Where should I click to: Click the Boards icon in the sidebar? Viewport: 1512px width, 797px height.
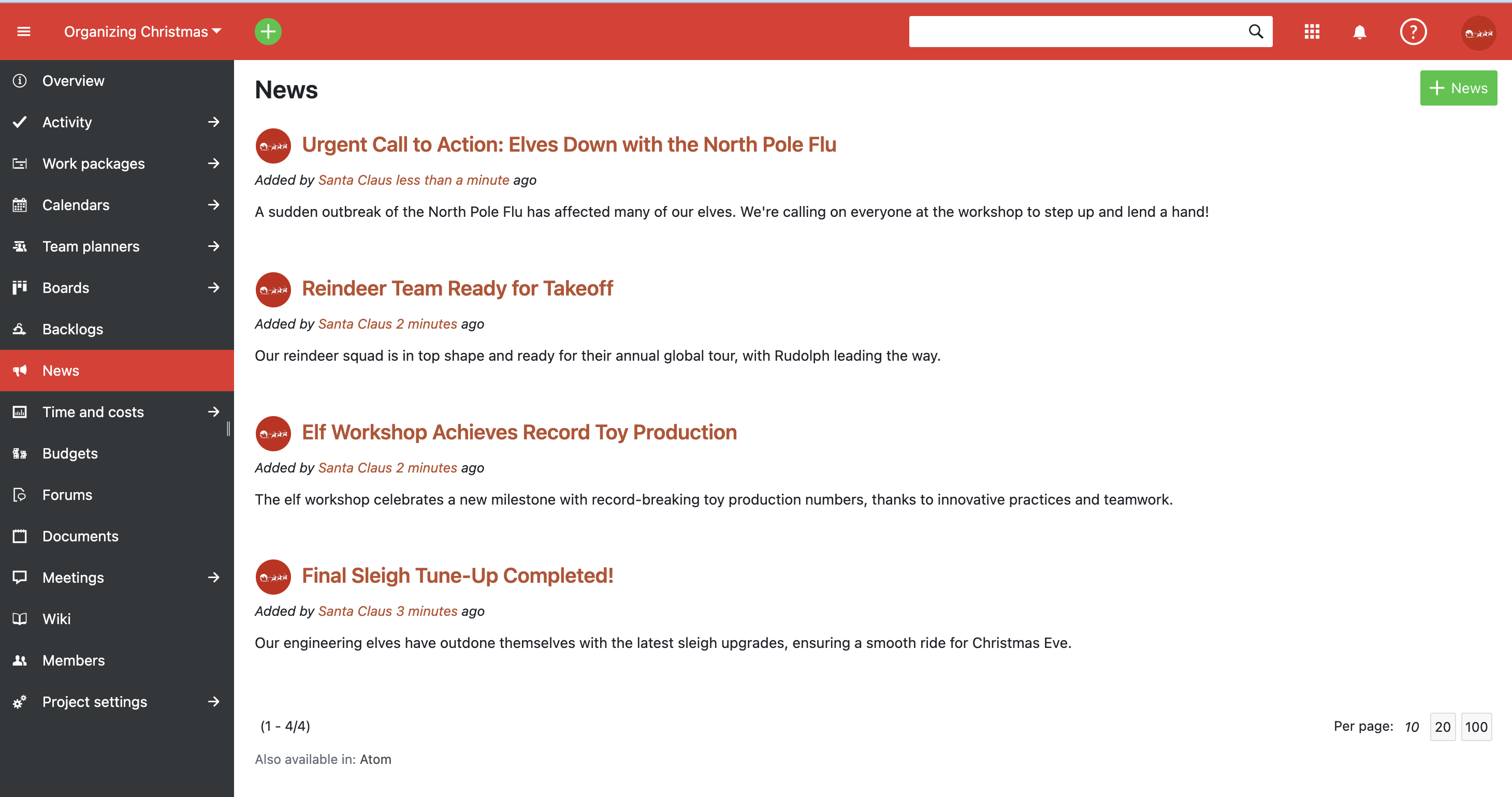[x=19, y=287]
